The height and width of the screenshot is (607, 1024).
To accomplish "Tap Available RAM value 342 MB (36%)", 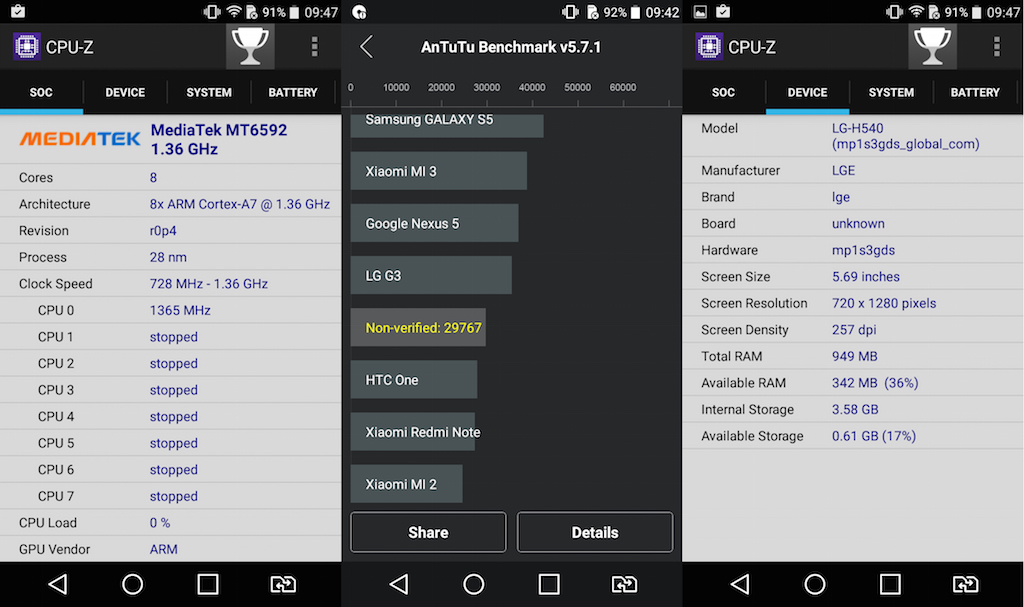I will click(x=875, y=383).
